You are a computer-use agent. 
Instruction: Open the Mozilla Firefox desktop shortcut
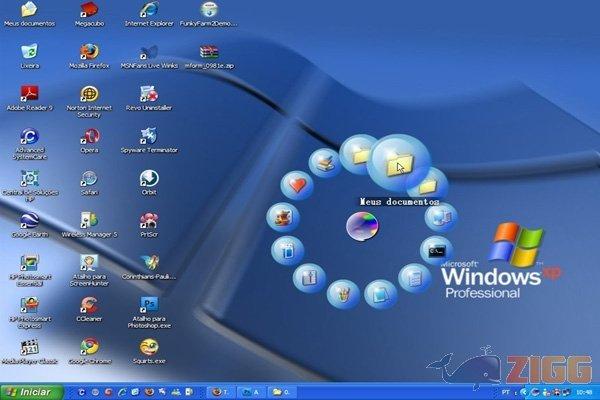89,52
